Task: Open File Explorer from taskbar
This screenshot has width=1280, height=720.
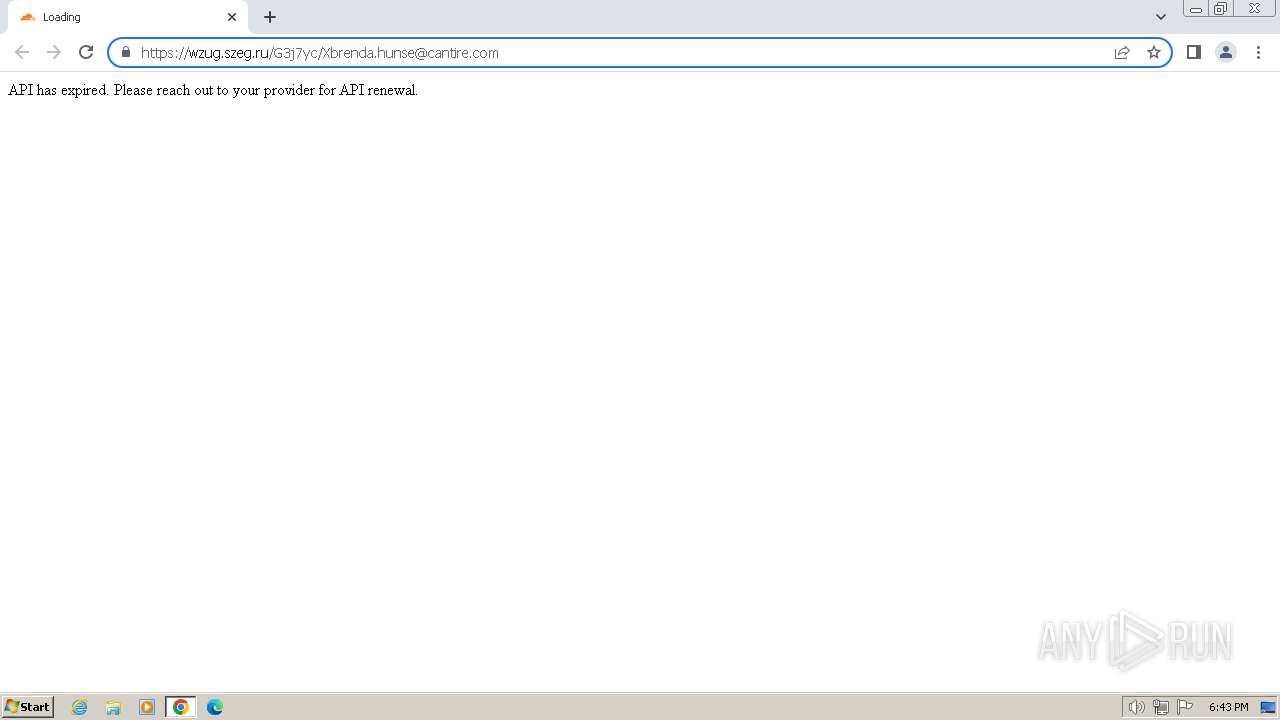Action: [x=113, y=707]
